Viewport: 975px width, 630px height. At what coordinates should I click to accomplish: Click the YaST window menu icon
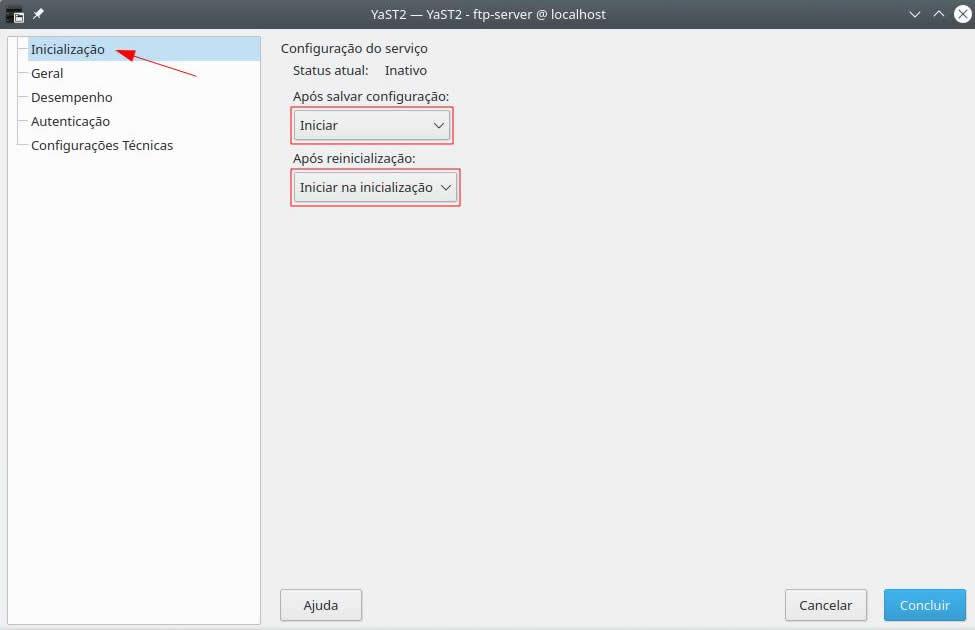click(x=15, y=14)
